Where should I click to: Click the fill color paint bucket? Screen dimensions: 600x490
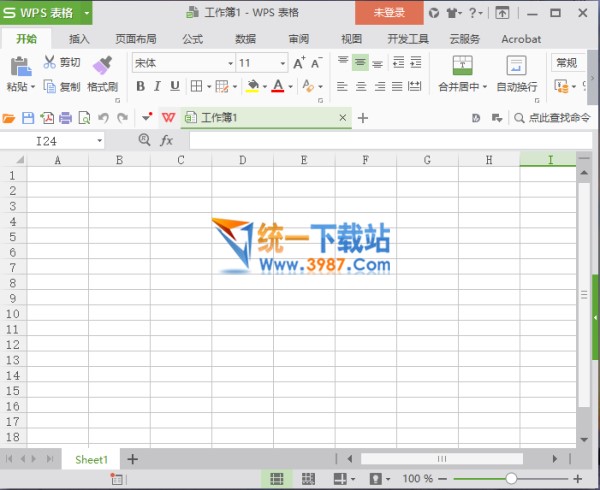253,86
